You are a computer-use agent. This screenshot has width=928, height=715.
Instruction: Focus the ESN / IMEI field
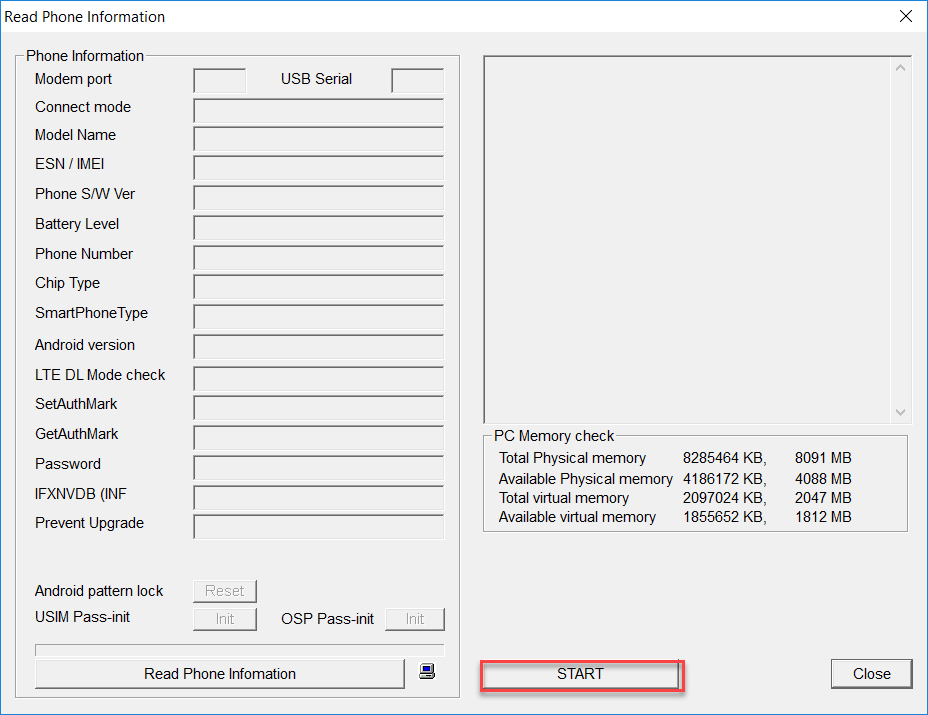click(318, 168)
